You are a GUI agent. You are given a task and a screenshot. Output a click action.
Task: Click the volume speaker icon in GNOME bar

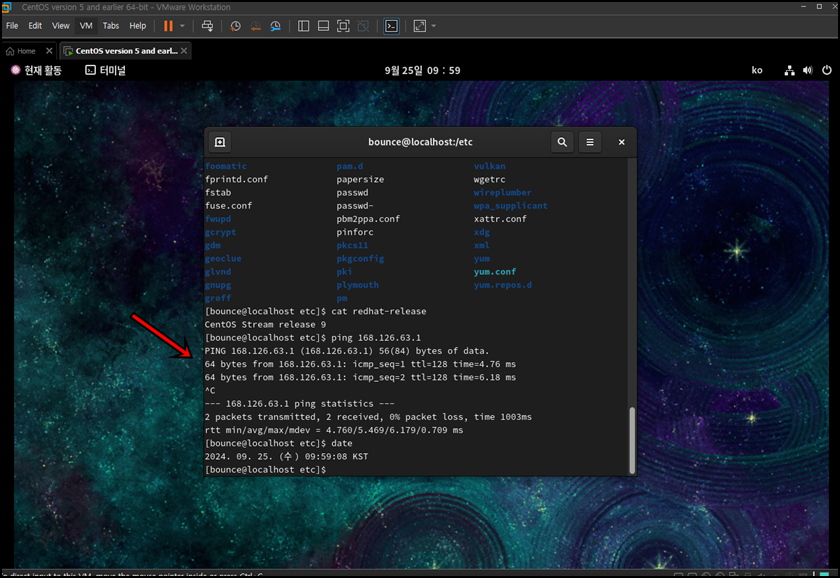pos(808,70)
